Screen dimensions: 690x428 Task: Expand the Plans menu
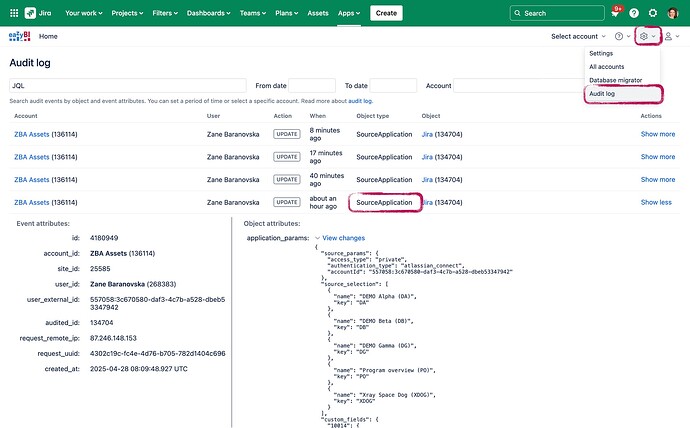(286, 13)
